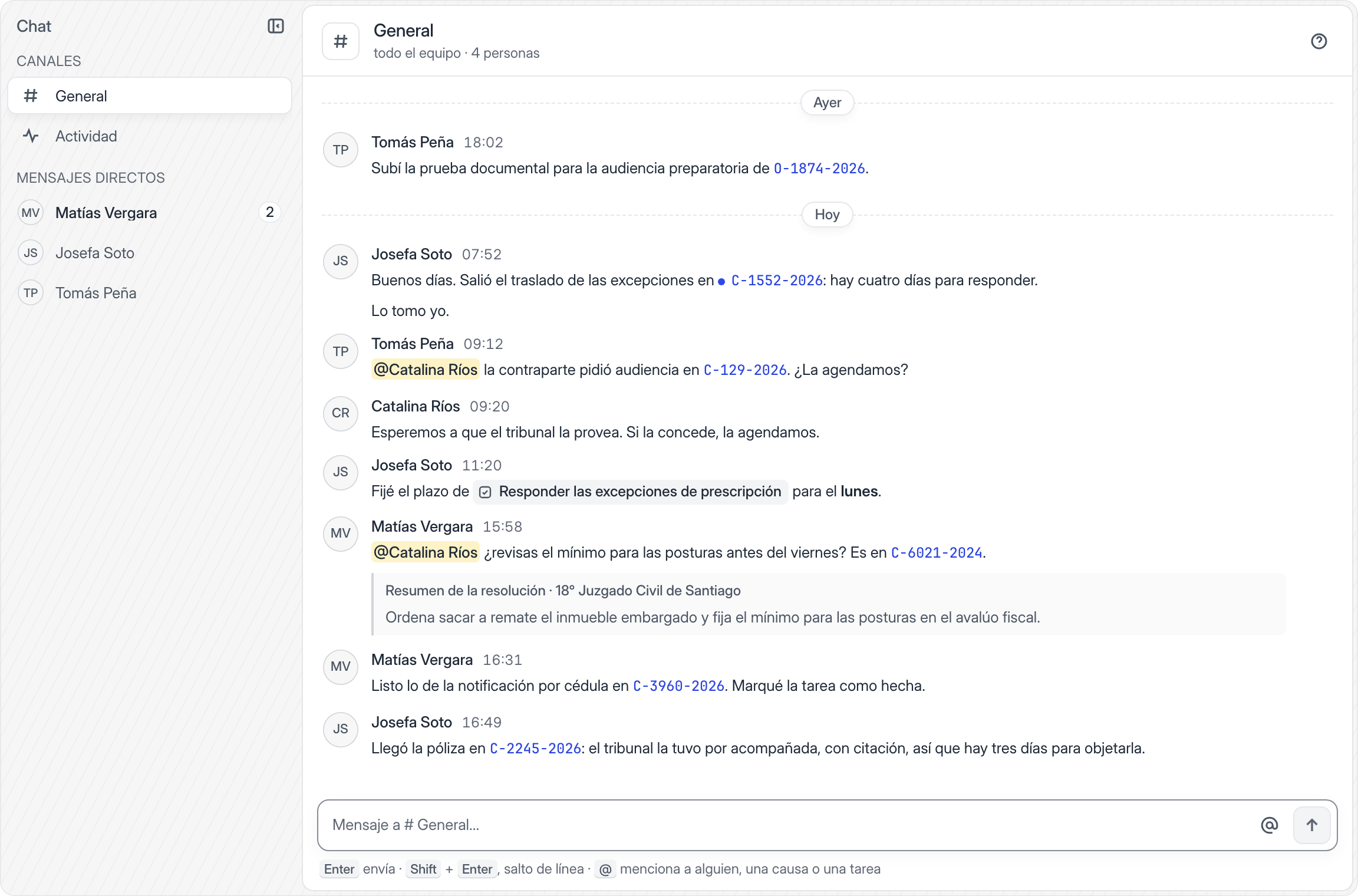Click the @ mention icon in composer
Image resolution: width=1358 pixels, height=896 pixels.
1269,825
